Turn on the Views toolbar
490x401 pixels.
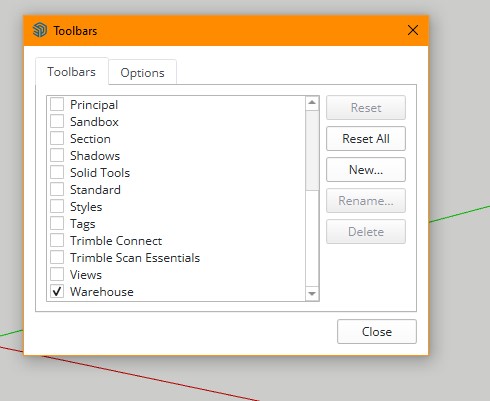tap(57, 274)
